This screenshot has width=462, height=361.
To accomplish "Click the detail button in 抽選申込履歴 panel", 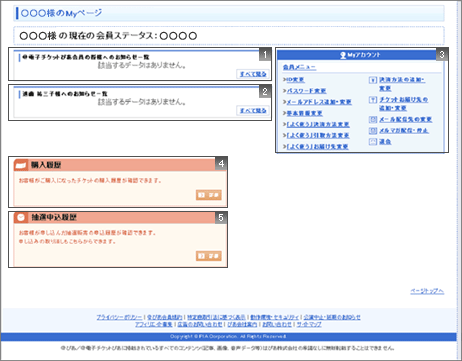I will click(x=209, y=256).
